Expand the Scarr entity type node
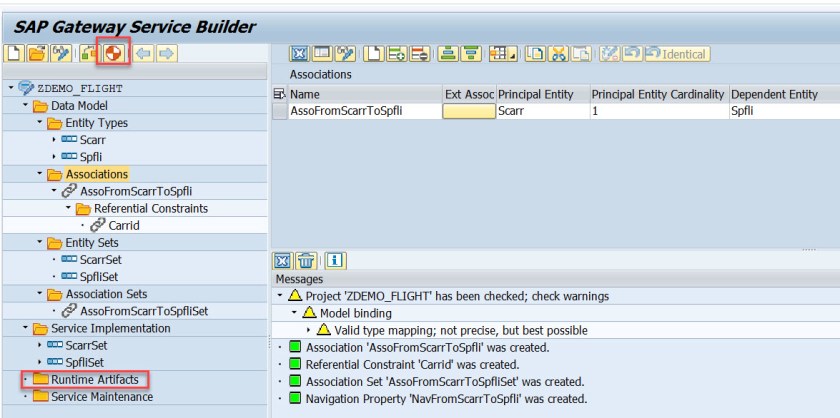The image size is (840, 418). [x=54, y=140]
